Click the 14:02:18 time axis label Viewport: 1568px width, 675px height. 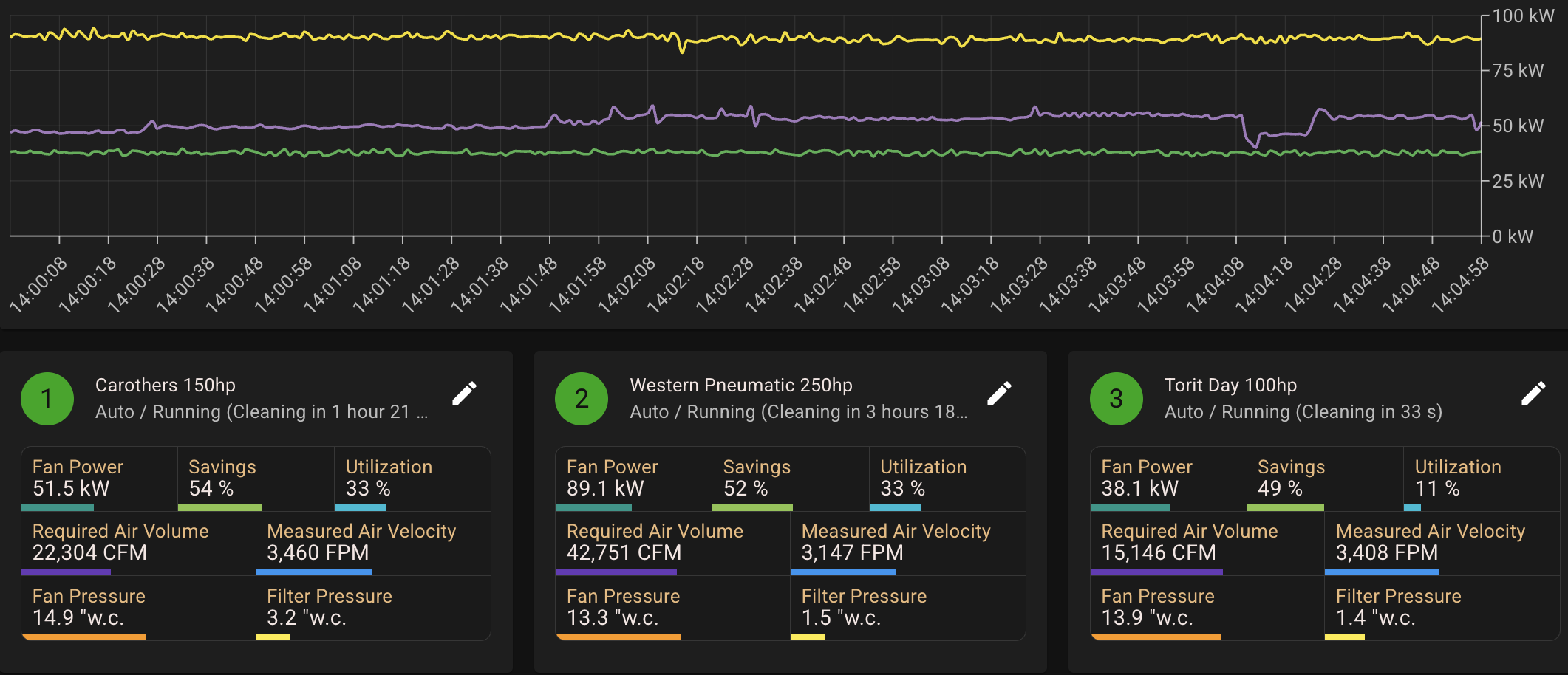coord(676,284)
